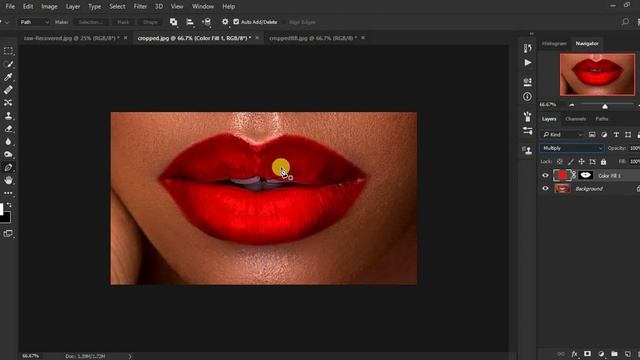Click the Change Screen Mode icon
The image size is (640, 360).
pyautogui.click(x=8, y=233)
